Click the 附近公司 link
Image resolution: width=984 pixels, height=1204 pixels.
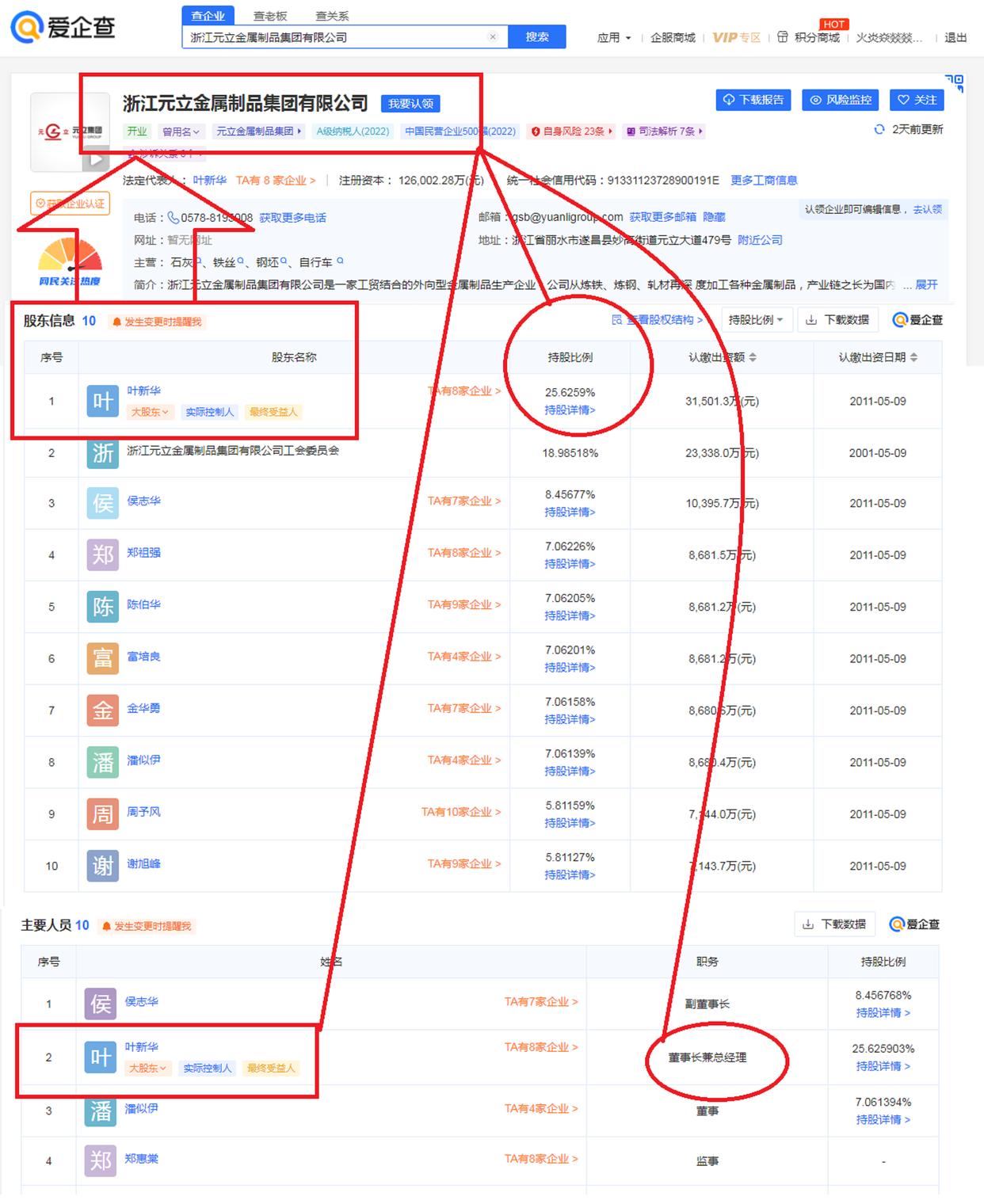760,239
